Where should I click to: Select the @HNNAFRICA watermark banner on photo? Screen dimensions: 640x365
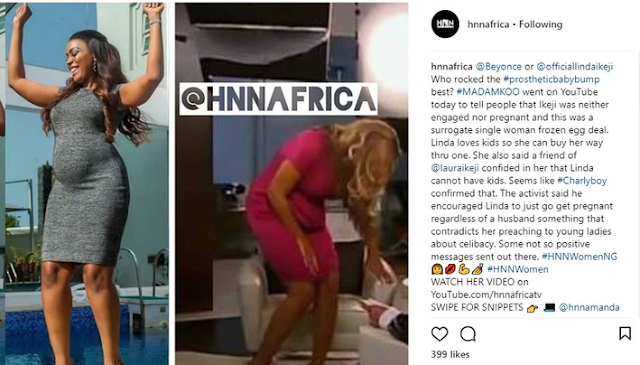coord(278,99)
